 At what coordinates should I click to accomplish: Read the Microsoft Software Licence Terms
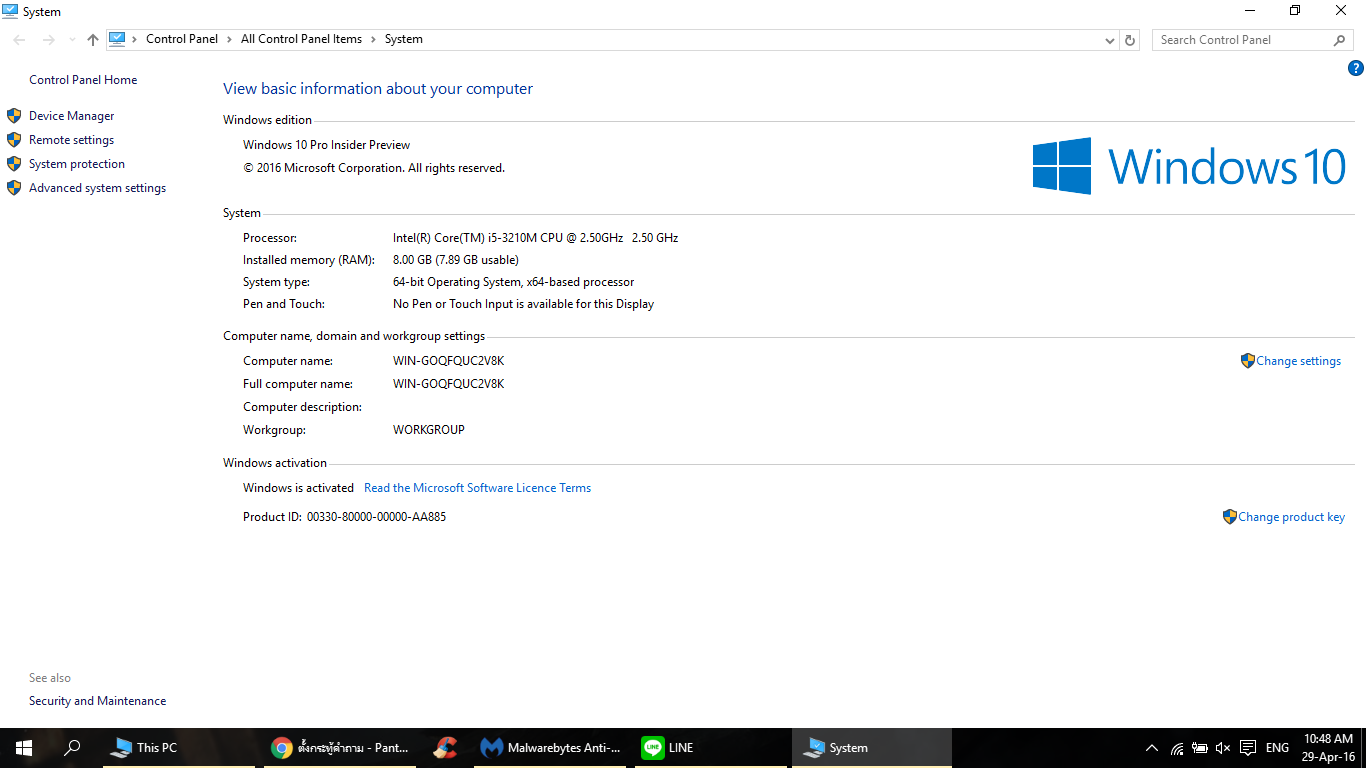coord(478,488)
